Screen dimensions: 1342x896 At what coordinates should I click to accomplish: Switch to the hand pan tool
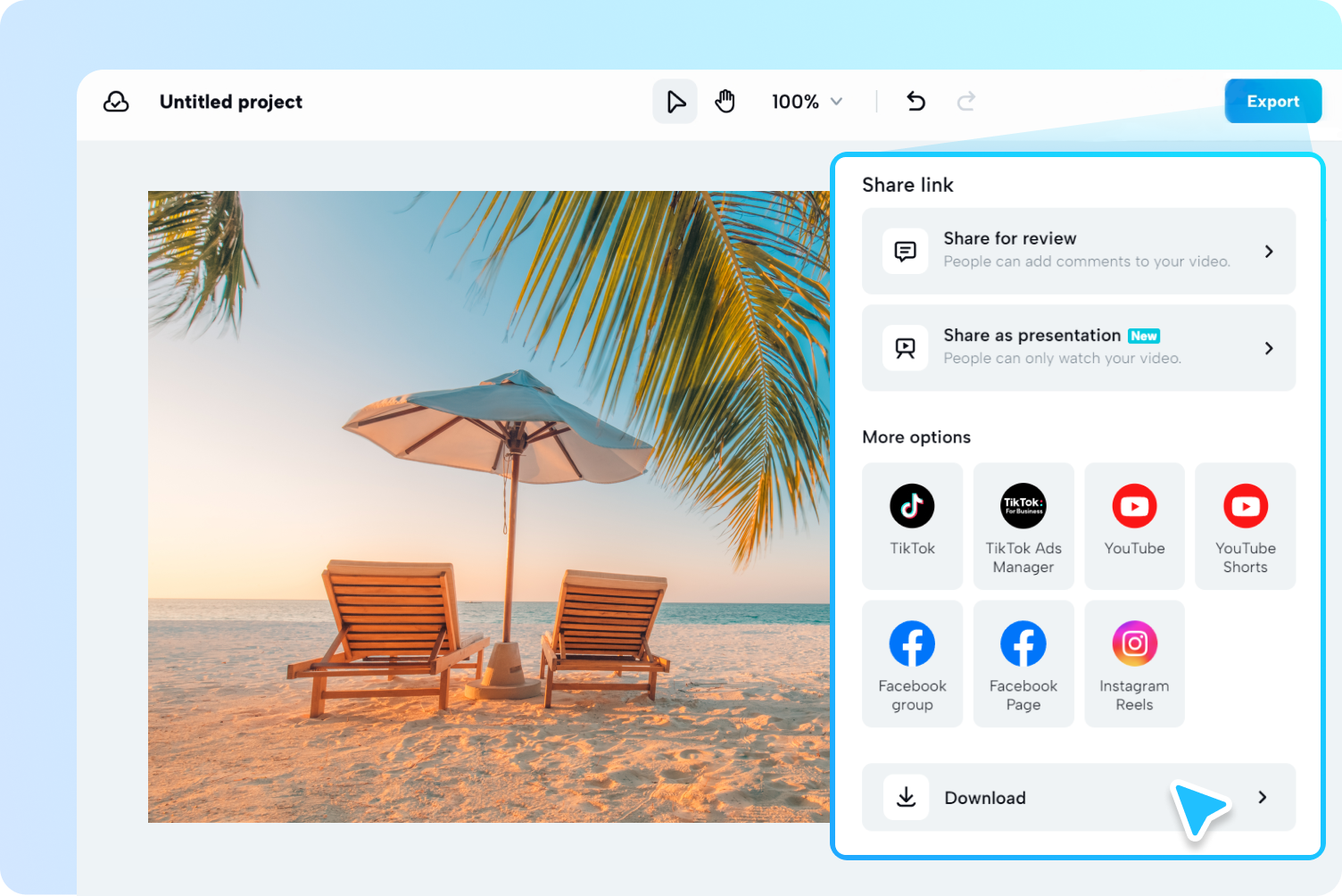pyautogui.click(x=725, y=101)
